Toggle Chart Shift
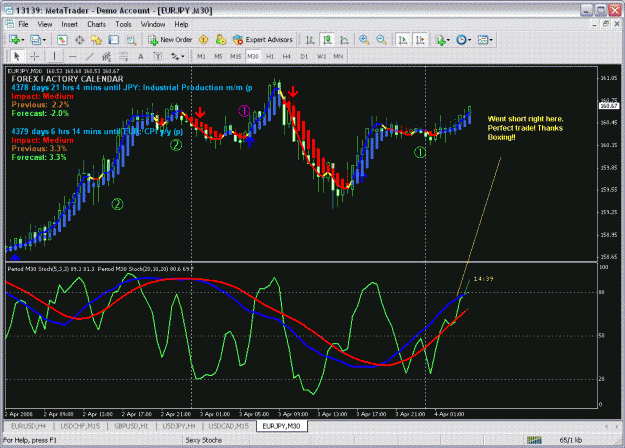This screenshot has width=625, height=448. point(420,40)
